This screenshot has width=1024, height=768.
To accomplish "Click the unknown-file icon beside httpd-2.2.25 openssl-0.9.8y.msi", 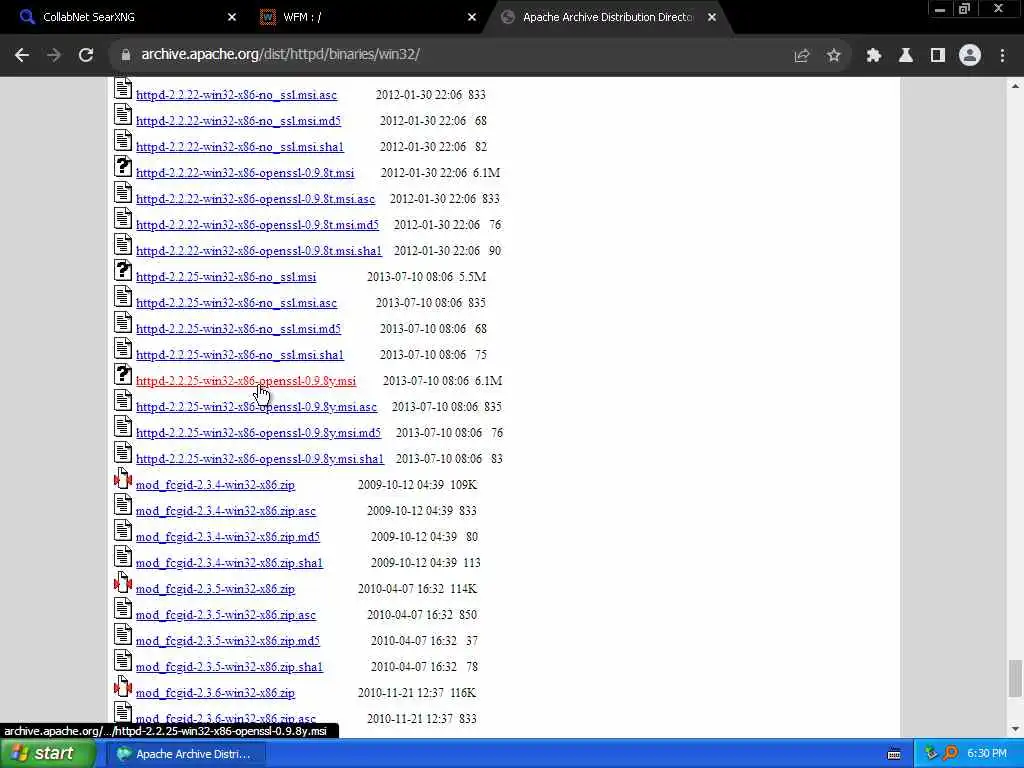I will (x=123, y=375).
